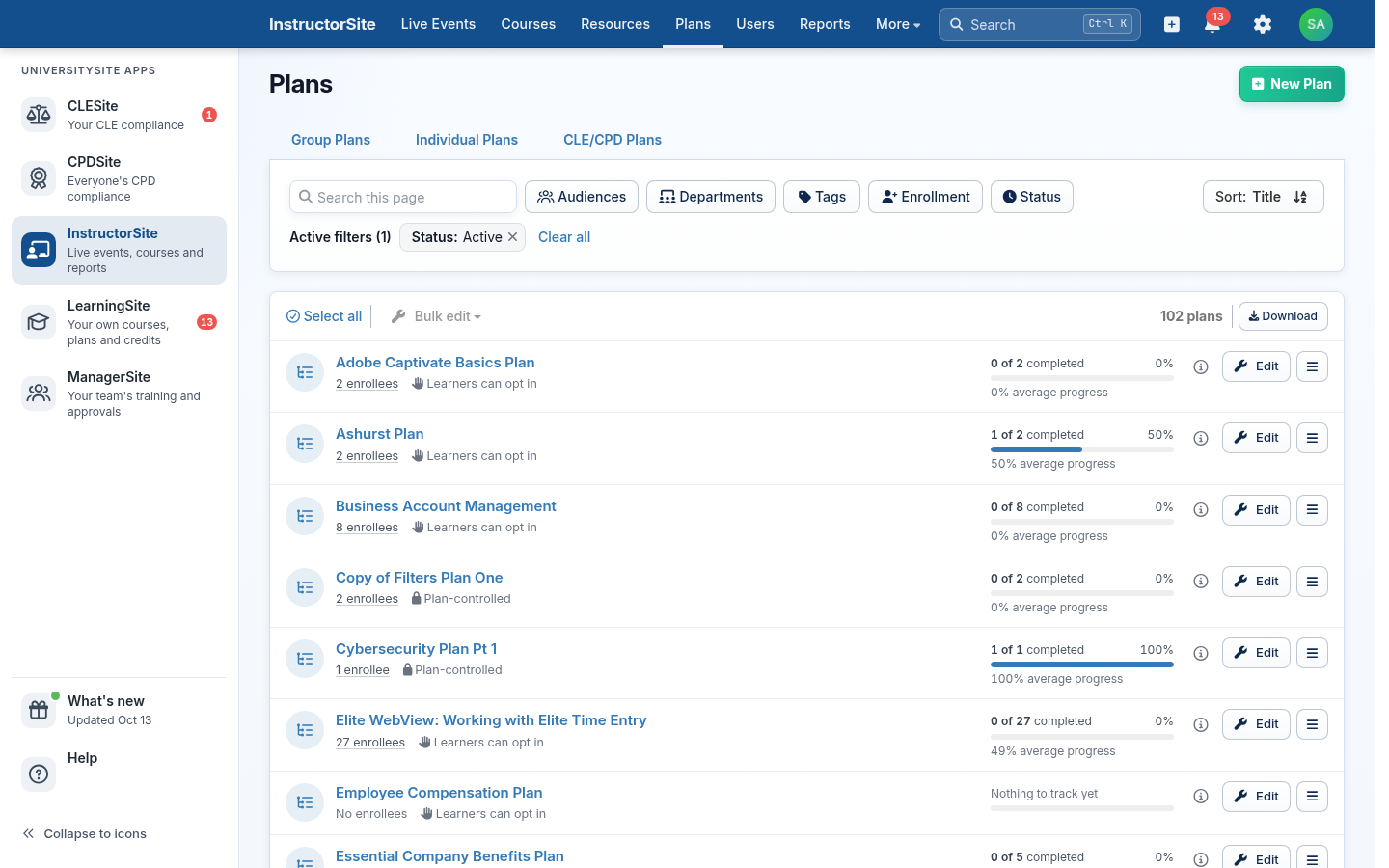Viewport: 1389px width, 868px height.
Task: Open the Enrollment filter
Action: coord(925,197)
